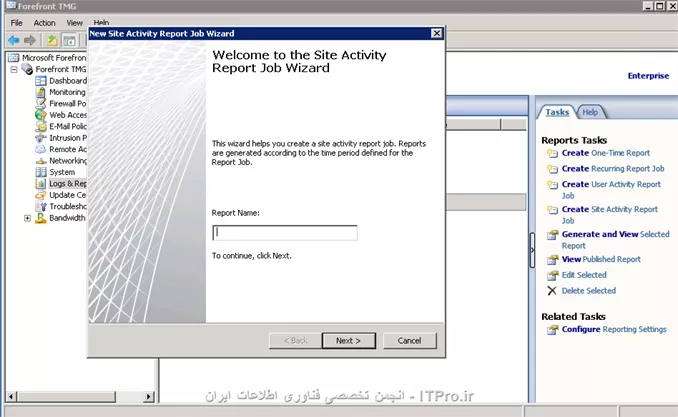Click Generate and View Selected Report icon
This screenshot has width=678, height=417.
(552, 235)
